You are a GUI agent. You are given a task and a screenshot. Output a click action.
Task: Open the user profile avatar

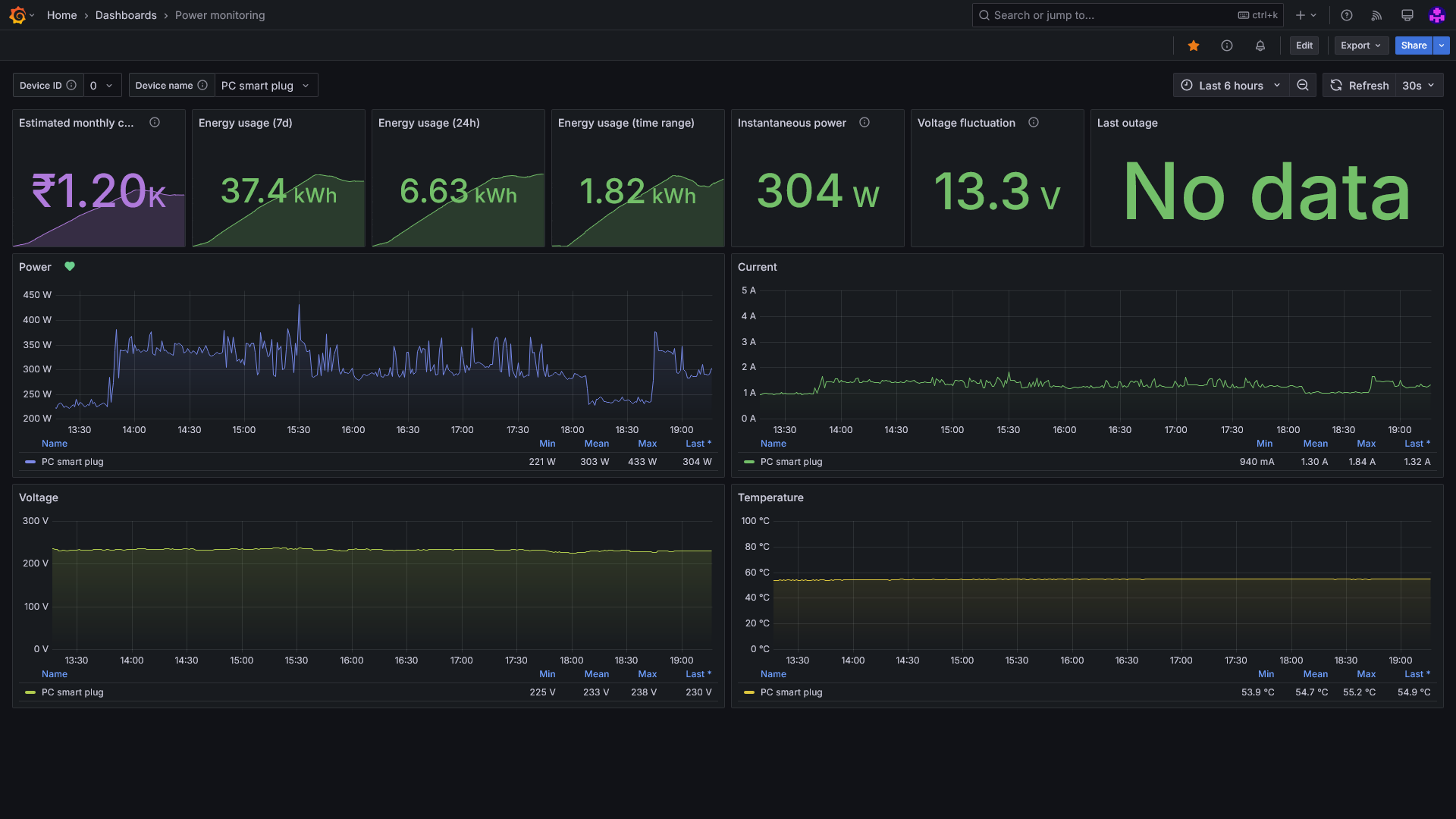(x=1436, y=15)
